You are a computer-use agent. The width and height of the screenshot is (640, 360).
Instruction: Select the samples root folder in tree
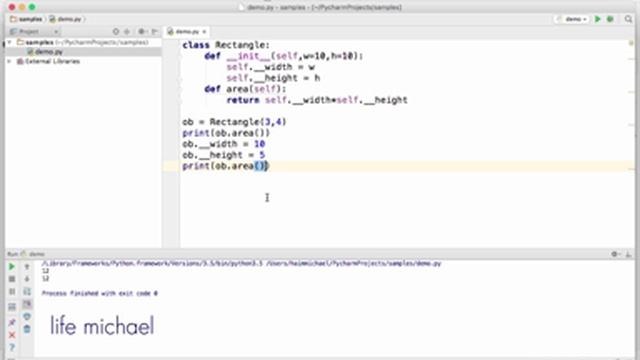pyautogui.click(x=82, y=42)
